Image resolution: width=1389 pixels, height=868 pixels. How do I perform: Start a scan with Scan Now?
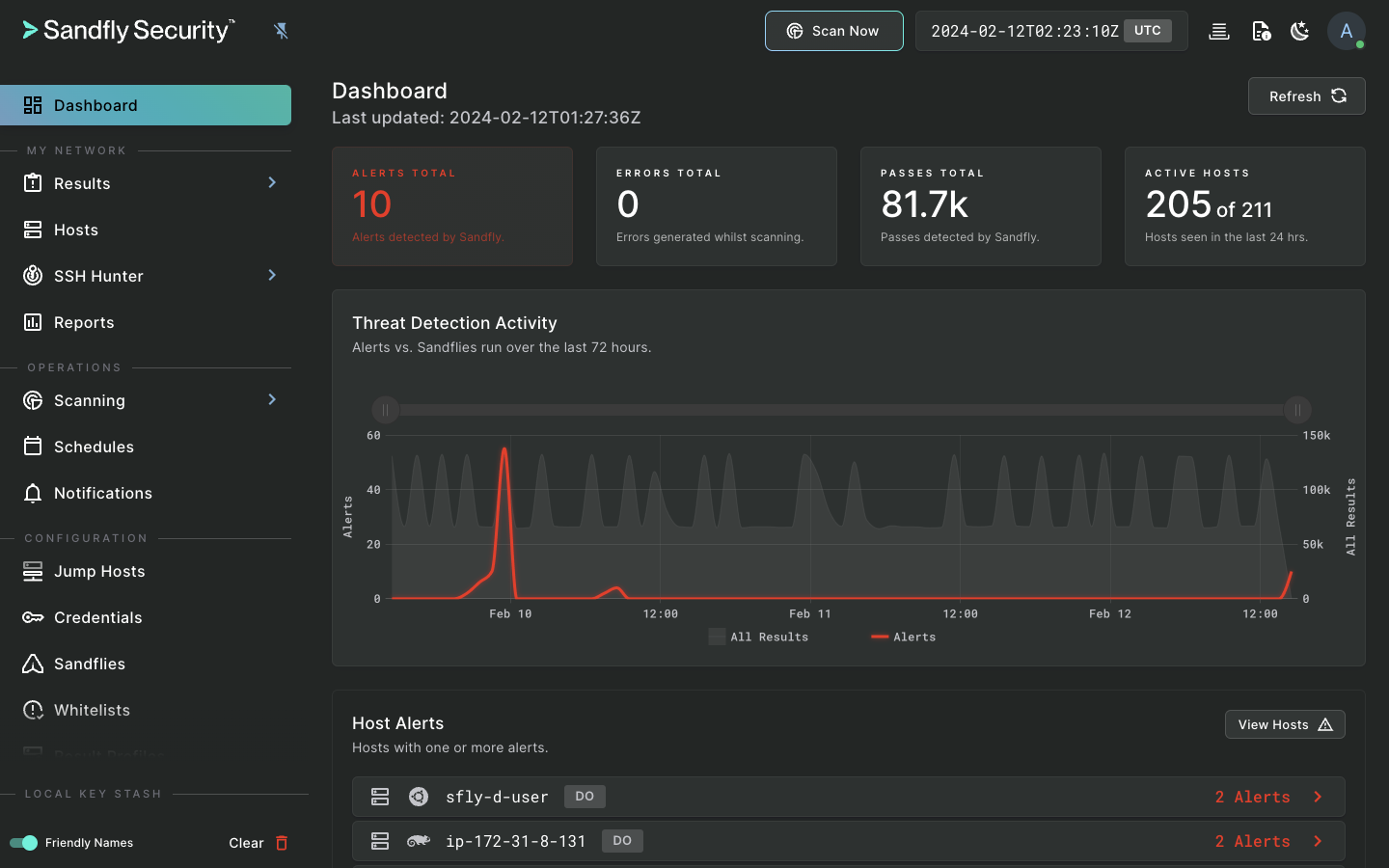click(x=834, y=31)
